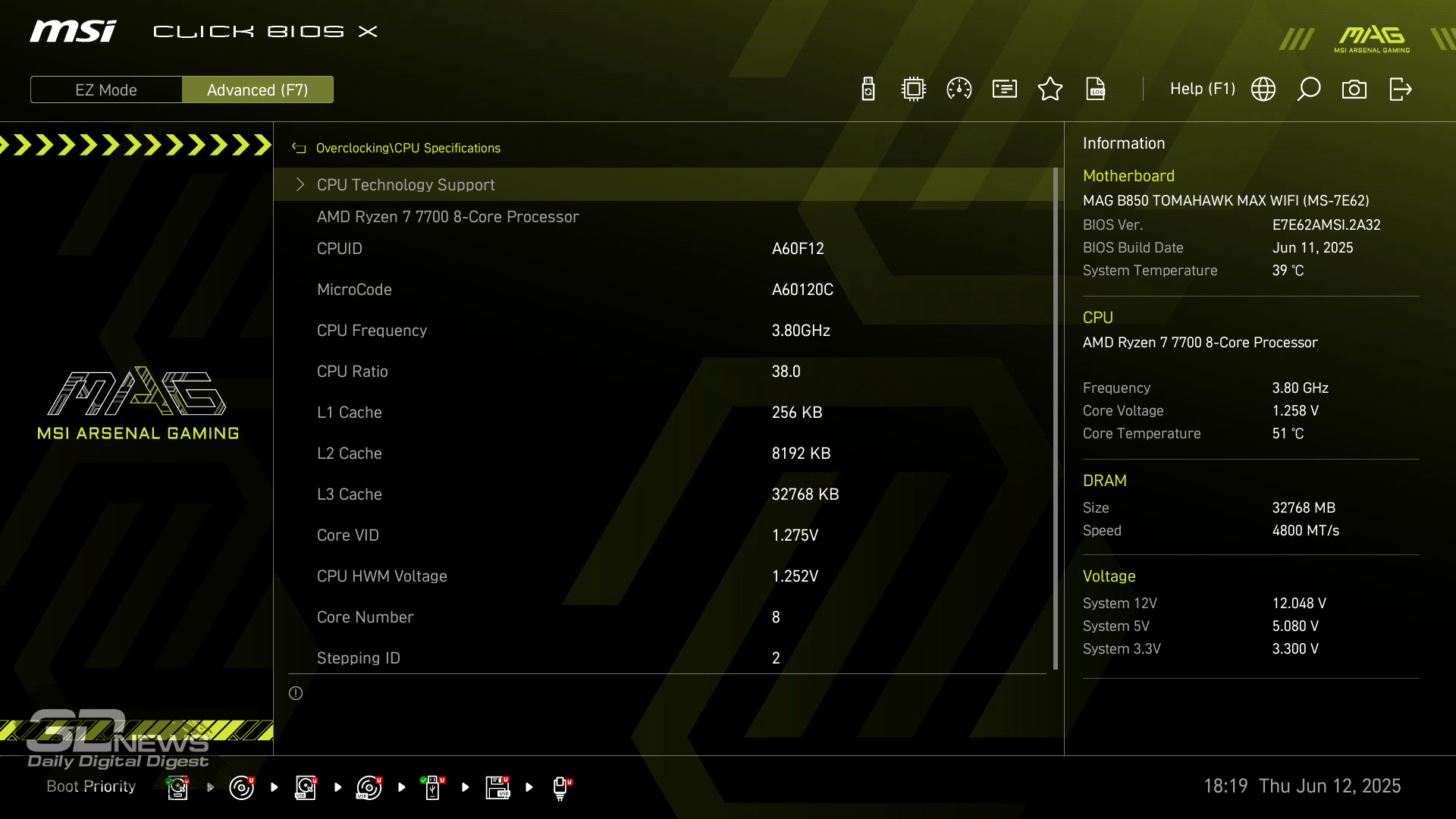Click the AMD Ryzen 7 7700 heading in list
The height and width of the screenshot is (819, 1456).
tap(447, 217)
